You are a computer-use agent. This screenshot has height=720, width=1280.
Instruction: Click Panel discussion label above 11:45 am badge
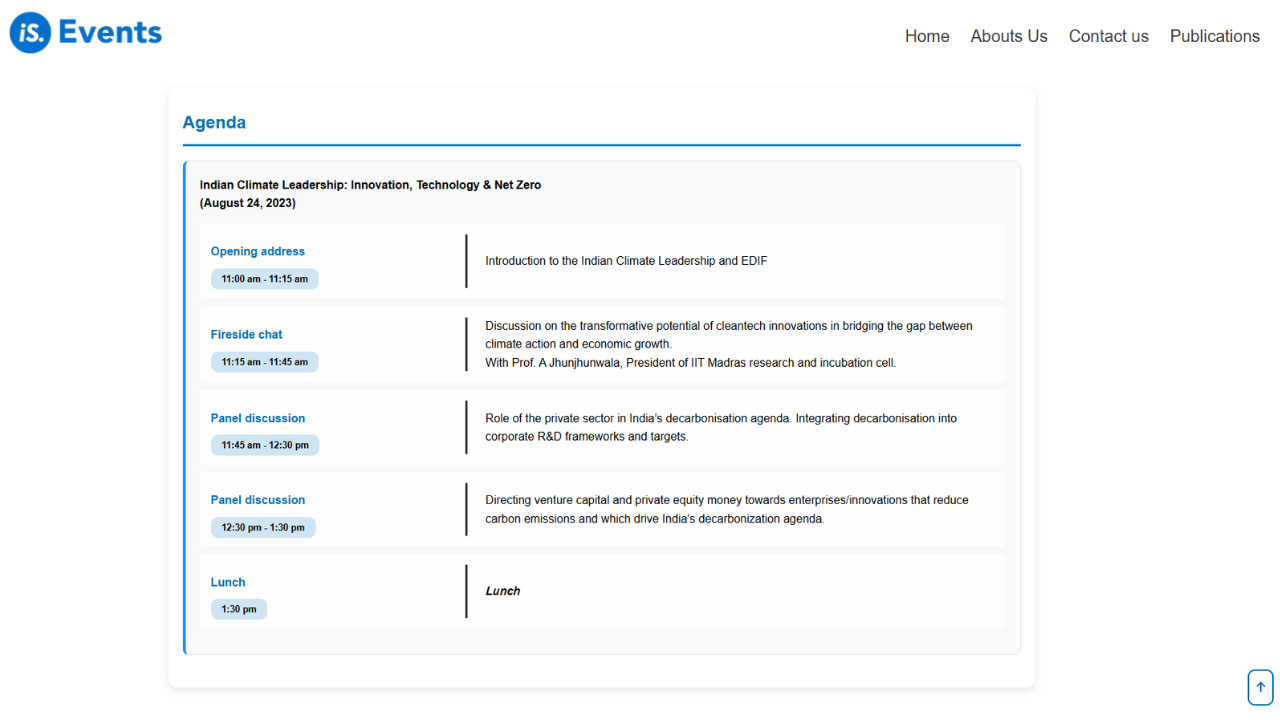coord(258,418)
